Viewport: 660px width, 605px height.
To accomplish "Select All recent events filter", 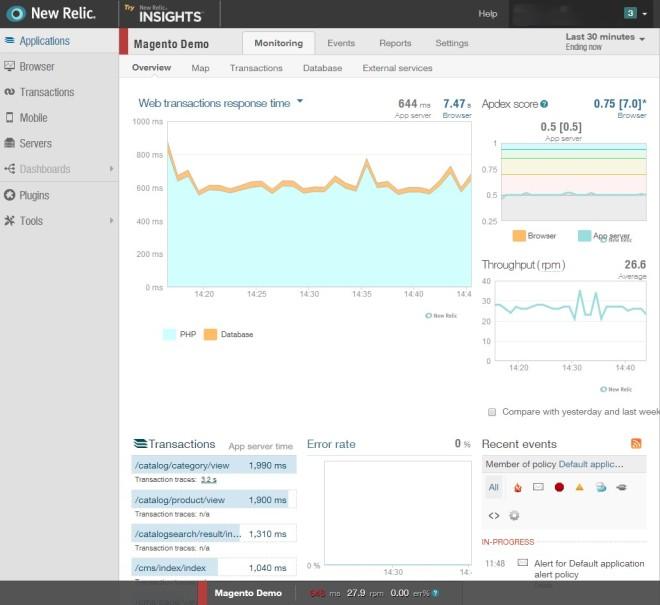I will (493, 487).
